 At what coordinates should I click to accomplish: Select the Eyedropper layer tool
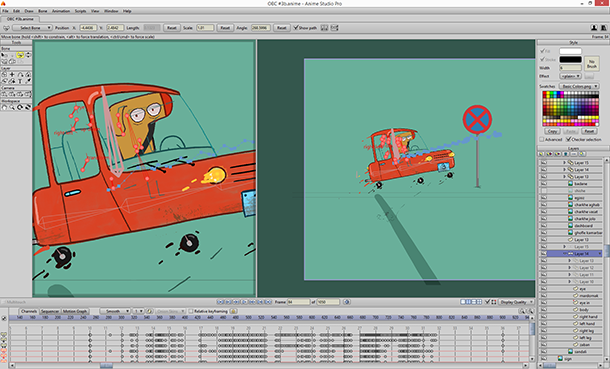click(28, 81)
